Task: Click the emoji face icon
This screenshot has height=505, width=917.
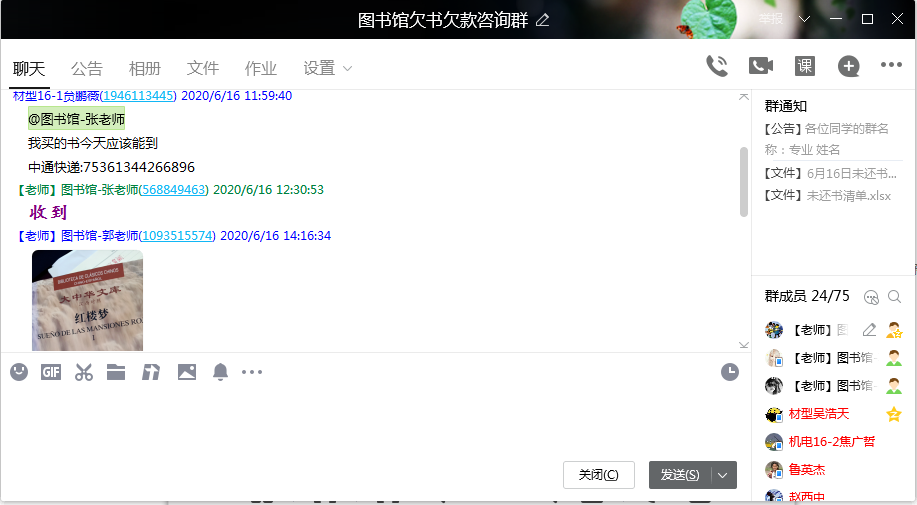Action: [x=19, y=372]
